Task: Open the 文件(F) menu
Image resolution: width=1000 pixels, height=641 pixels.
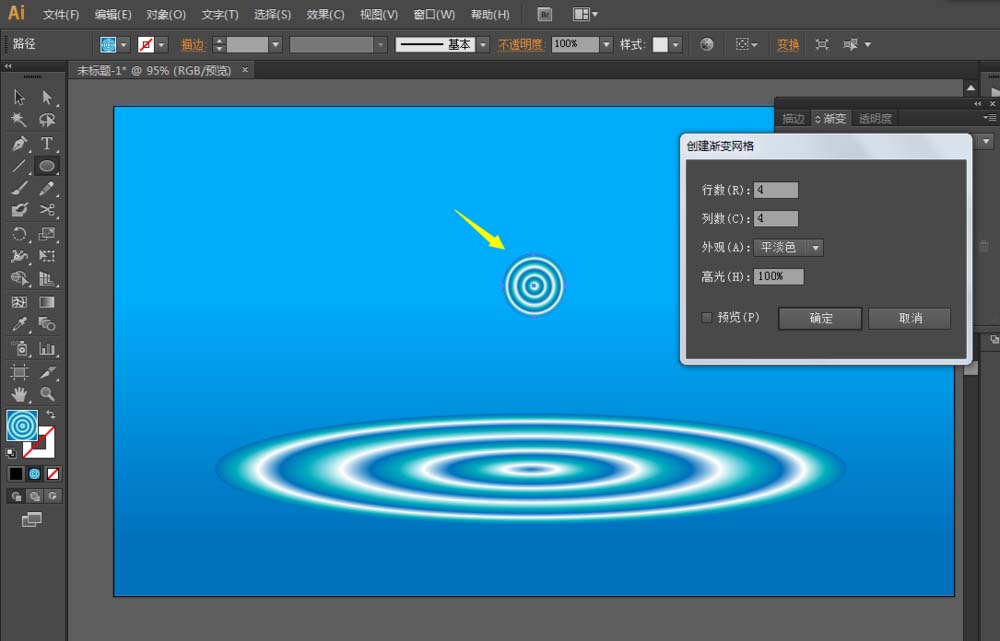Action: pyautogui.click(x=61, y=14)
